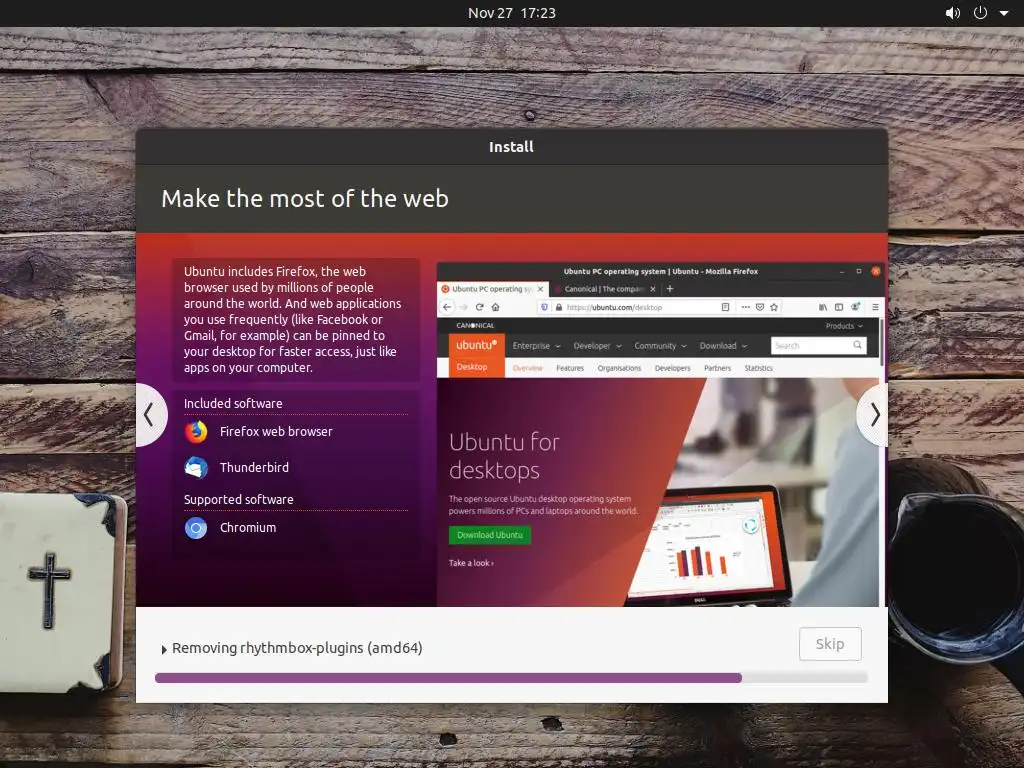Screen dimensions: 1024x768
Task: Open the Nov 27 17:23 clock menu
Action: click(x=511, y=13)
